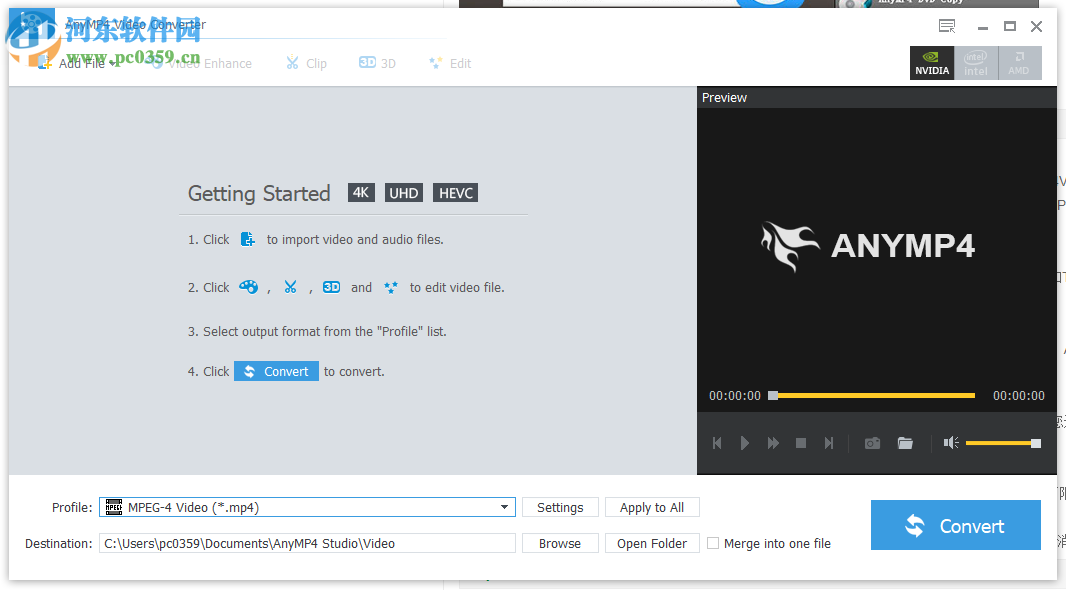Expand the Profile dropdown arrow

(x=504, y=507)
